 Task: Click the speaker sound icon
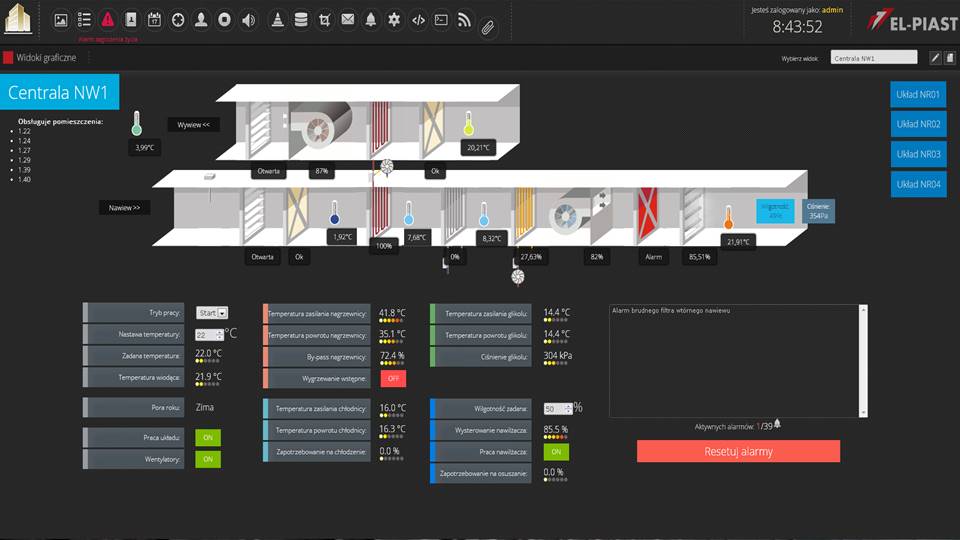pos(249,19)
